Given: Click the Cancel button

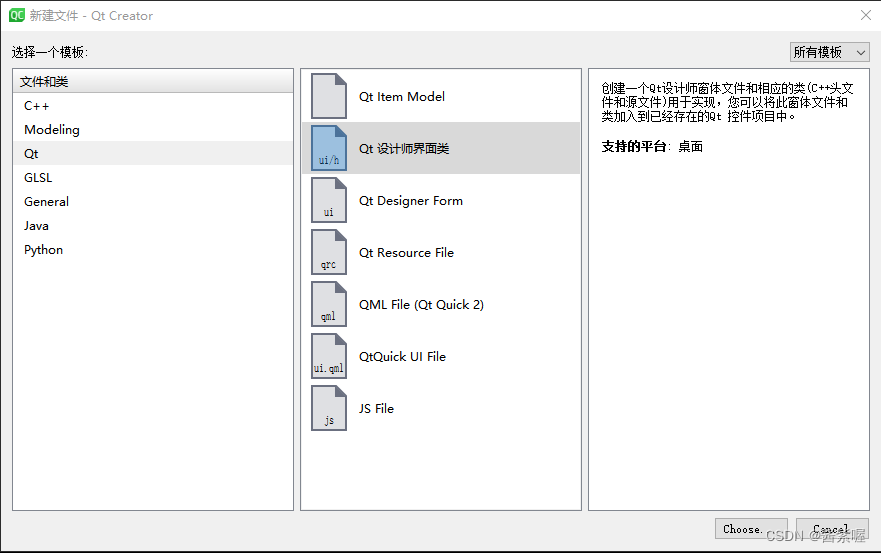Looking at the screenshot, I should click(x=832, y=529).
